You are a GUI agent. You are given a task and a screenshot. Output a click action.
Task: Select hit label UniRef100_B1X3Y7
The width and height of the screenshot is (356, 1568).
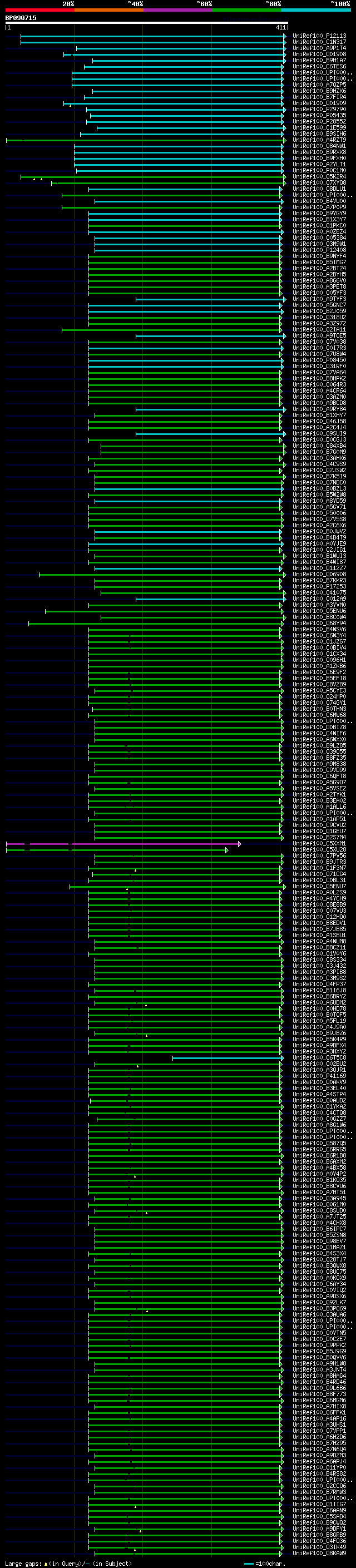(319, 220)
